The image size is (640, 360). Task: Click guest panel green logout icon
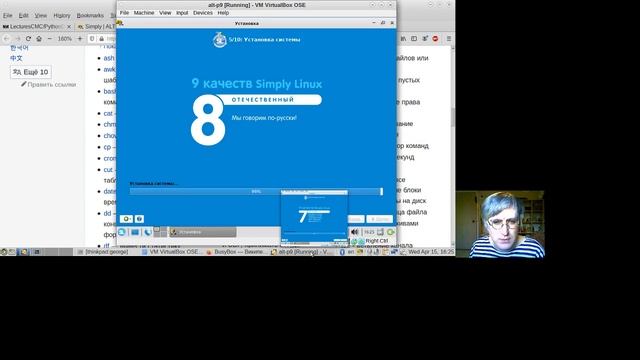pyautogui.click(x=391, y=232)
